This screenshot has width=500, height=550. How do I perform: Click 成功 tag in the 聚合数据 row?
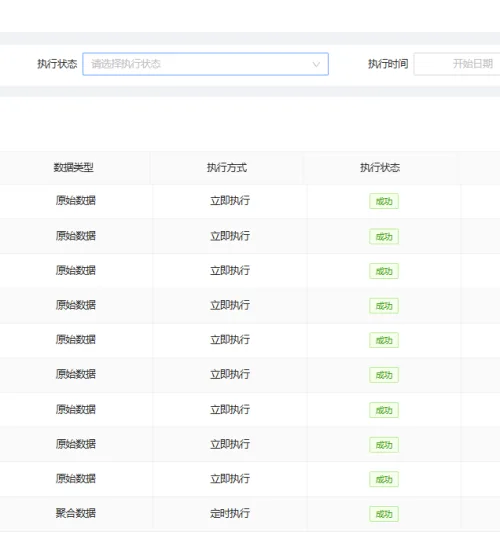tap(384, 514)
